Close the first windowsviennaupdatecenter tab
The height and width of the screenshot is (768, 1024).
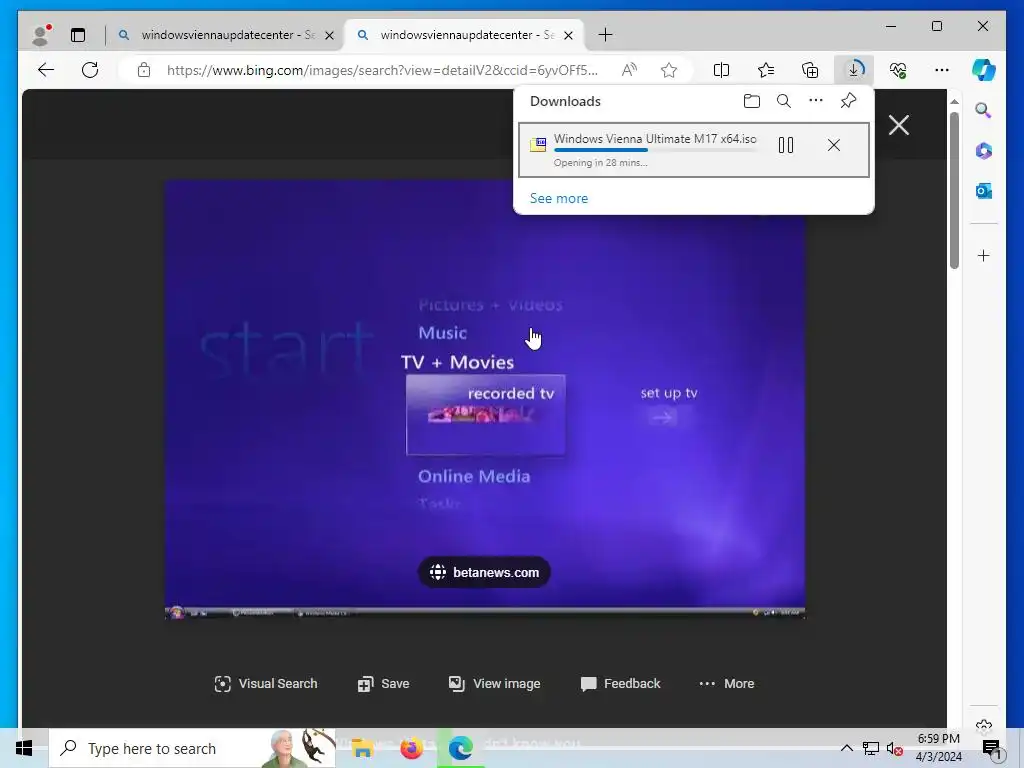[330, 35]
